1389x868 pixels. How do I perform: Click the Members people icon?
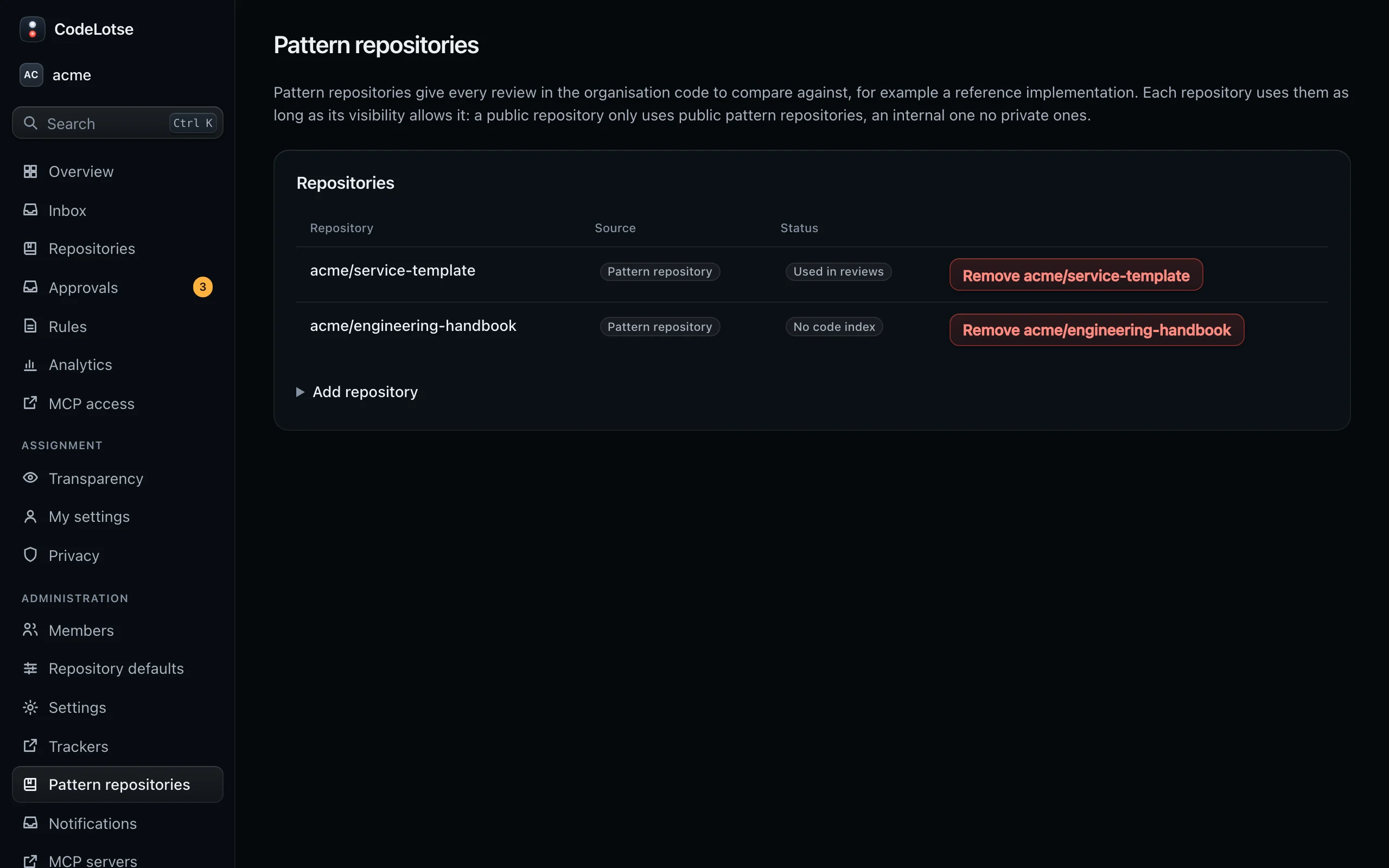tap(30, 630)
